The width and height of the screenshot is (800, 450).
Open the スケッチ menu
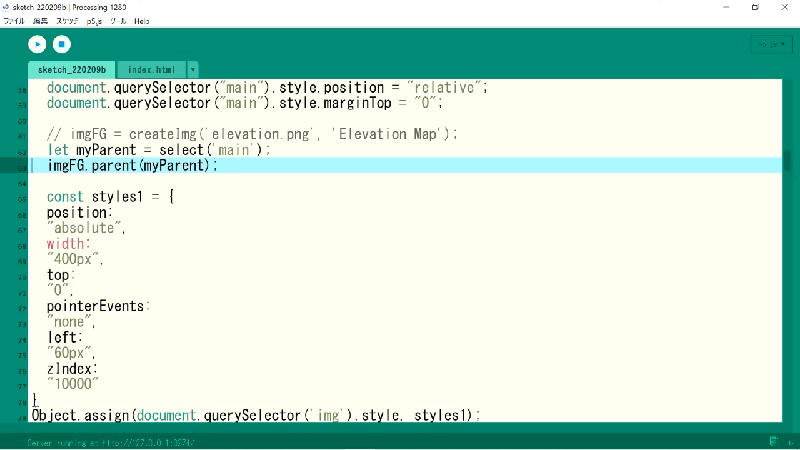(x=68, y=20)
